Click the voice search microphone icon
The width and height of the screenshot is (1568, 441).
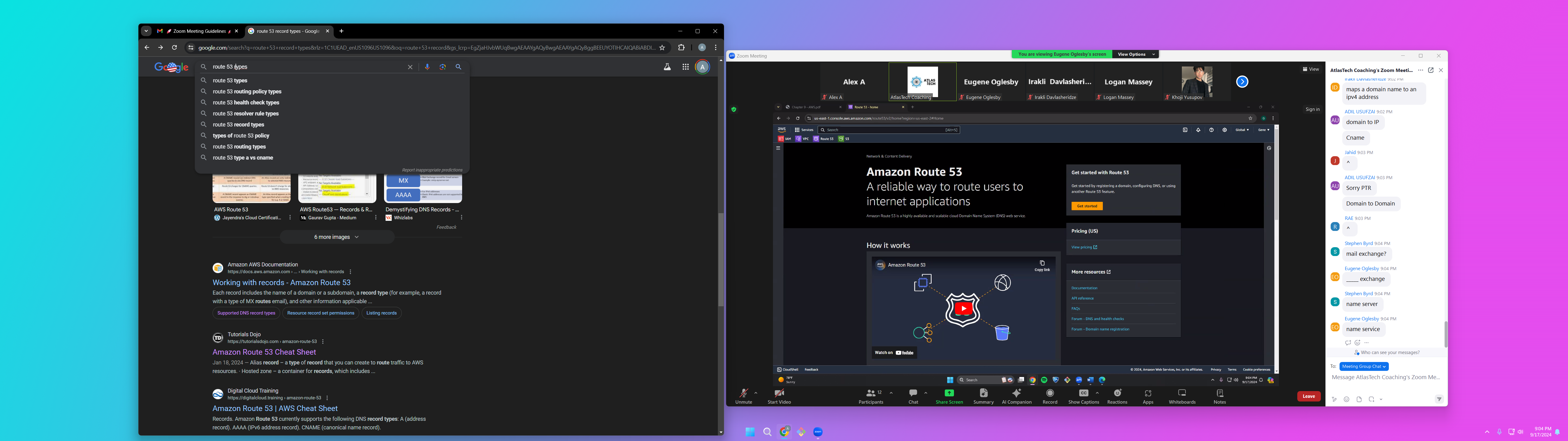tap(427, 67)
